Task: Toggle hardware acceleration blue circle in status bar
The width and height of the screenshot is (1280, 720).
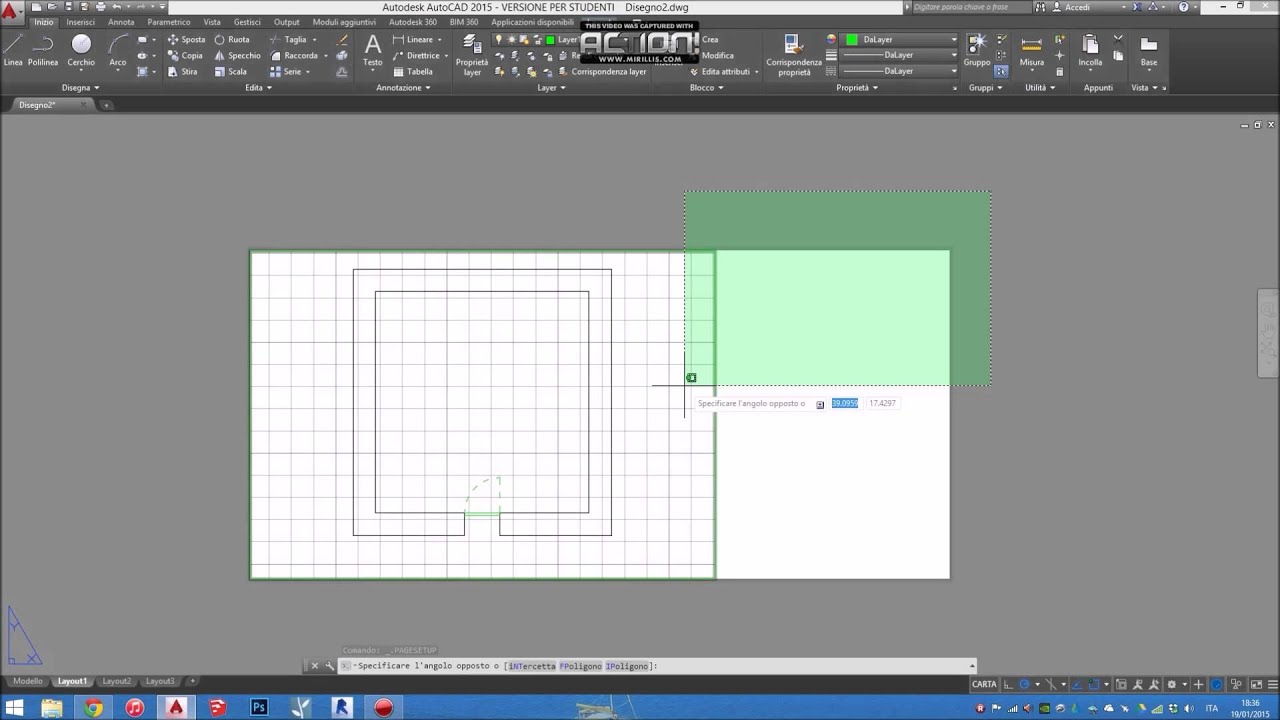Action: (1217, 684)
